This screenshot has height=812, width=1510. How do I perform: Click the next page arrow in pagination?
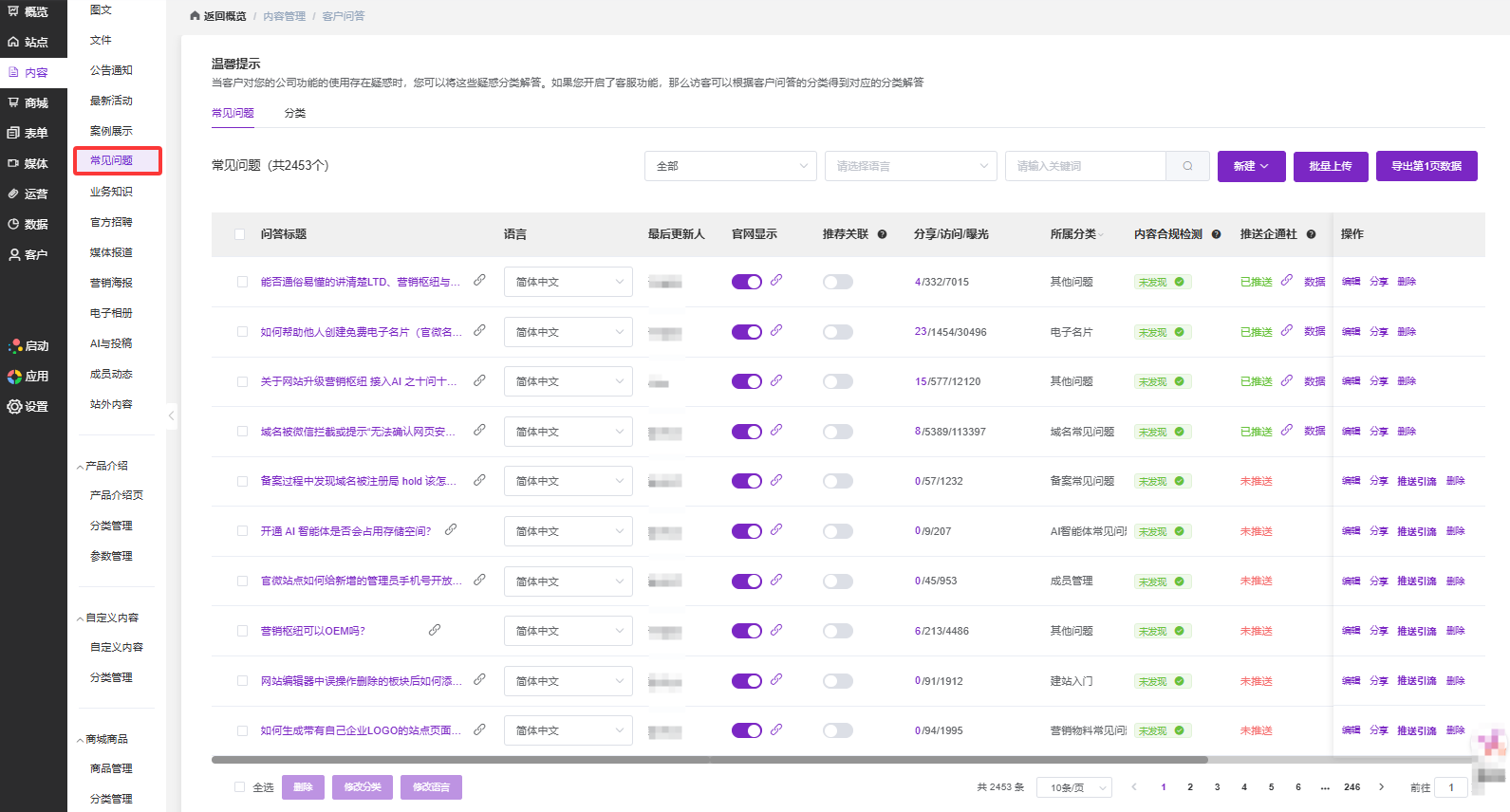(1381, 787)
